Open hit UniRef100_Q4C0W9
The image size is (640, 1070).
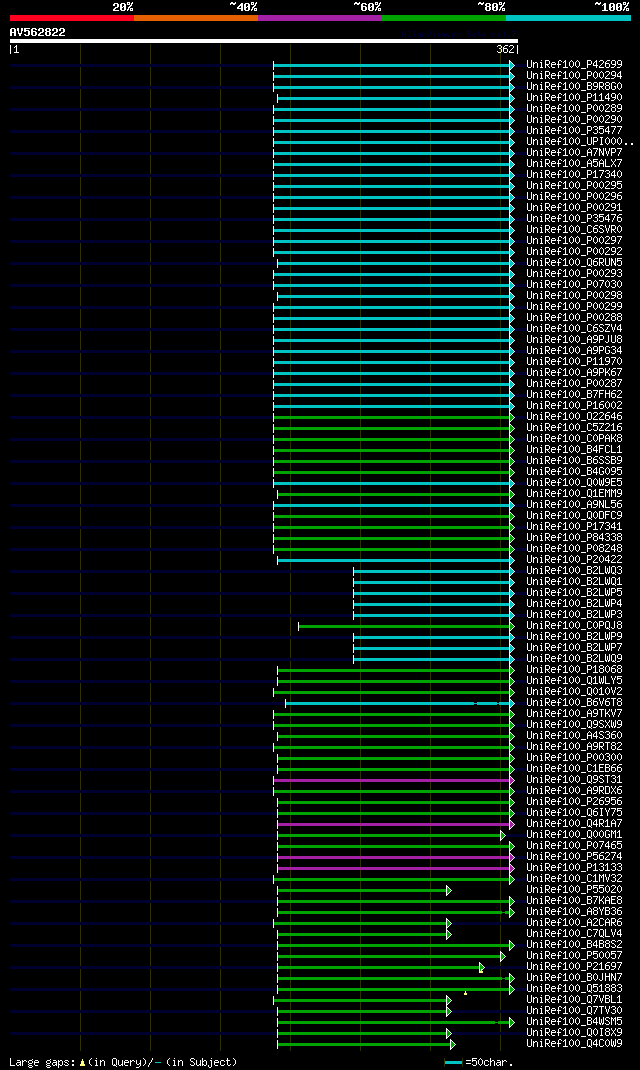574,1043
